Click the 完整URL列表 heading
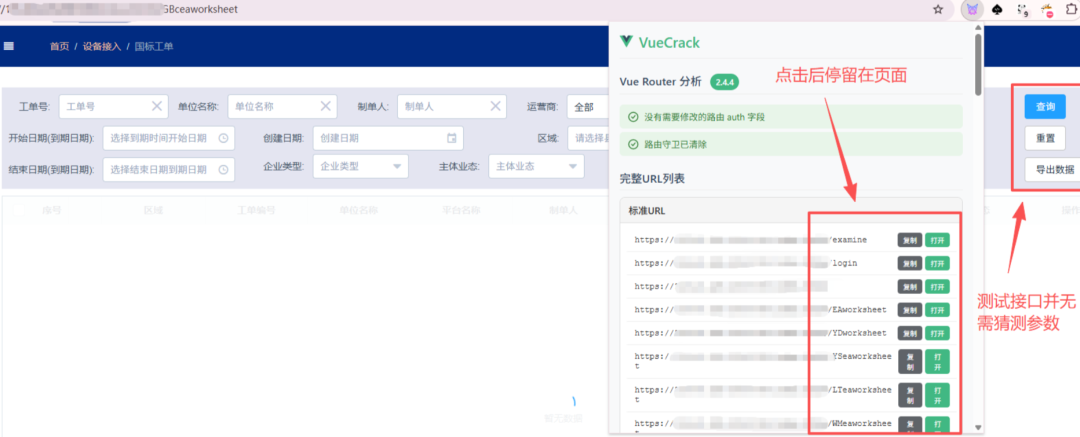1080x437 pixels. coord(652,179)
